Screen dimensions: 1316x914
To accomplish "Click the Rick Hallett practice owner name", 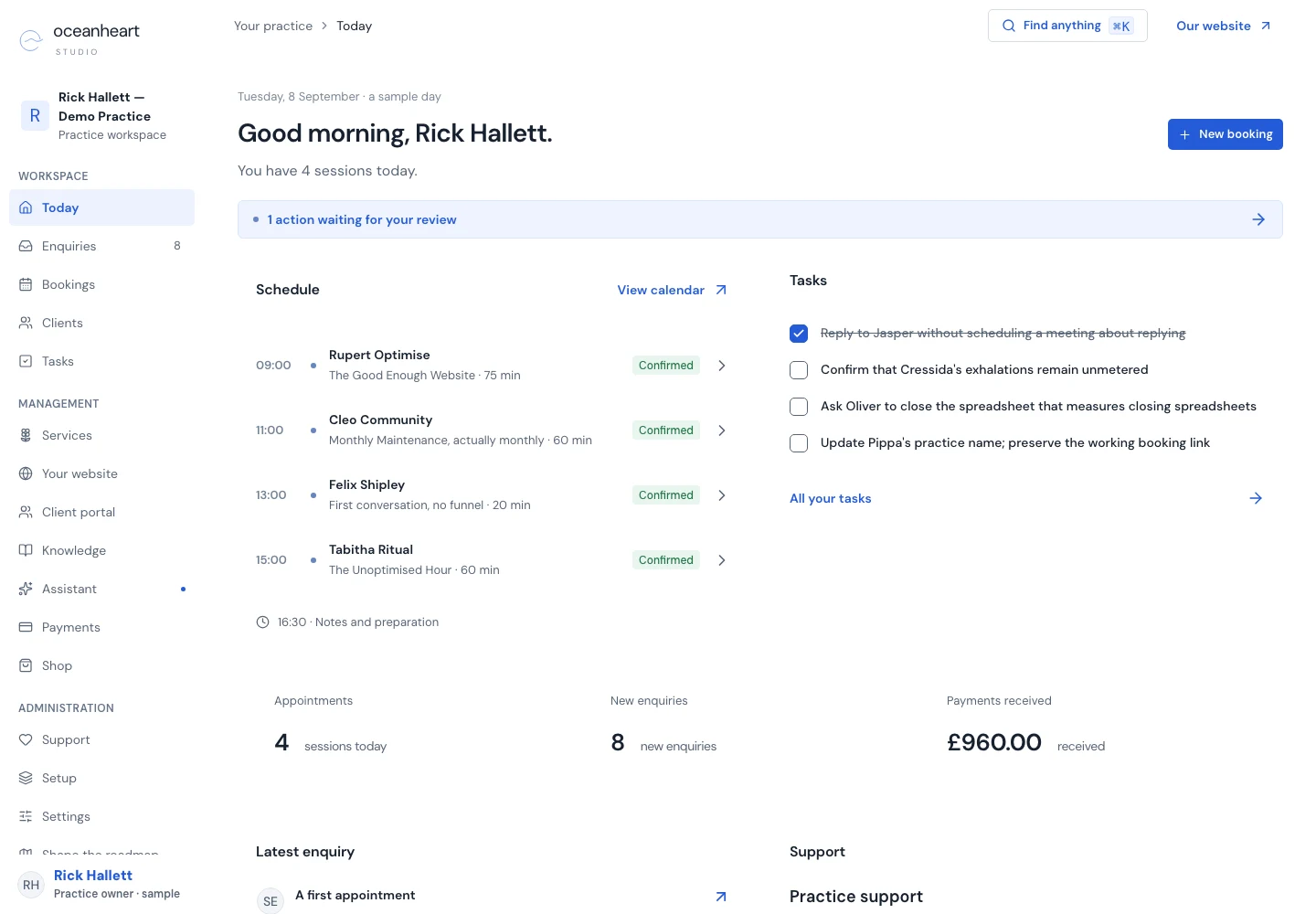I will pyautogui.click(x=93, y=876).
